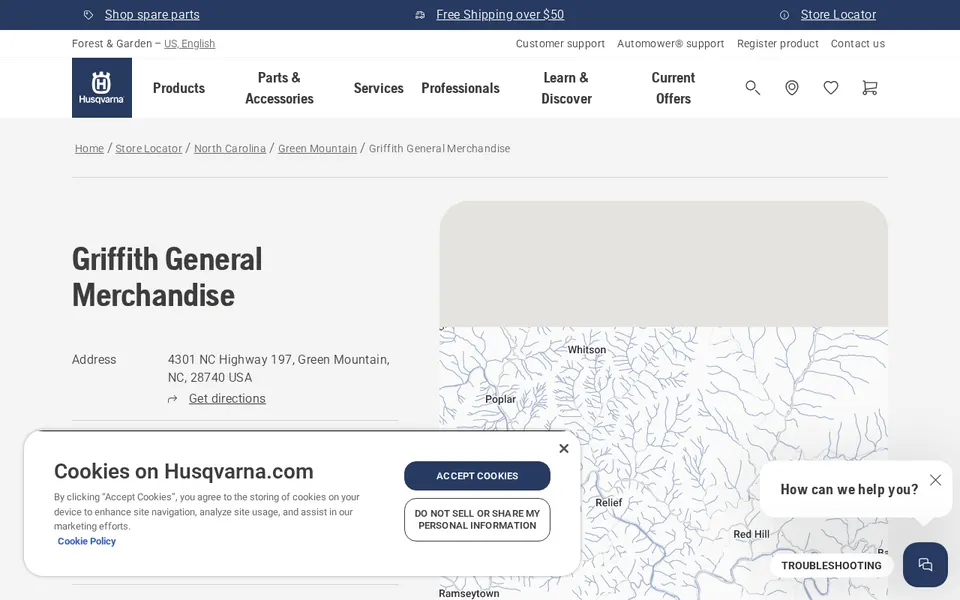Dismiss the 'How can we help you?' bubble
Screen dimensions: 960x600
pos(936,480)
